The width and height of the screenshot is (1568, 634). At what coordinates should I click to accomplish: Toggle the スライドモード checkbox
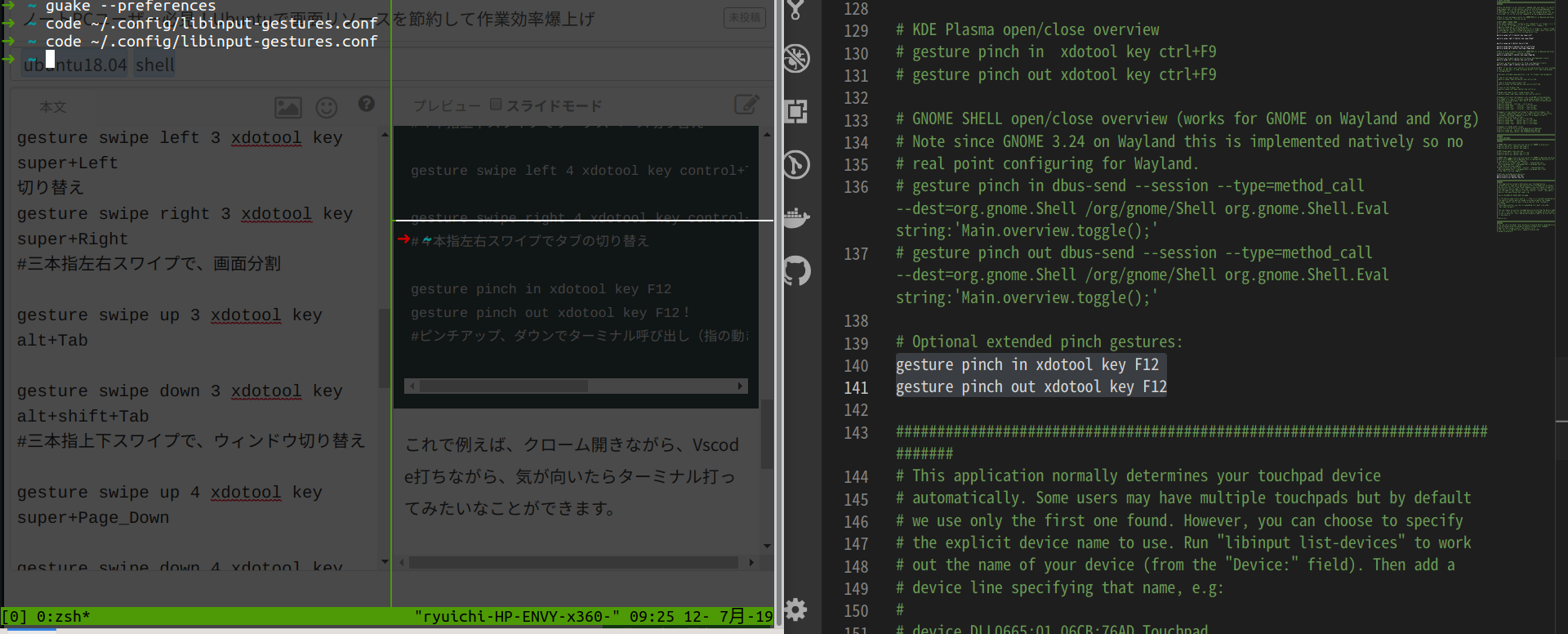click(x=496, y=105)
